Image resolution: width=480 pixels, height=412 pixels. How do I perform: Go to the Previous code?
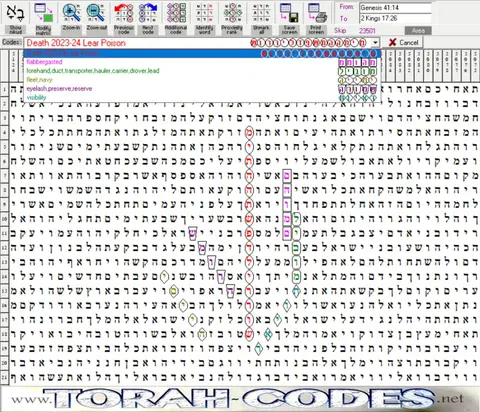(123, 18)
